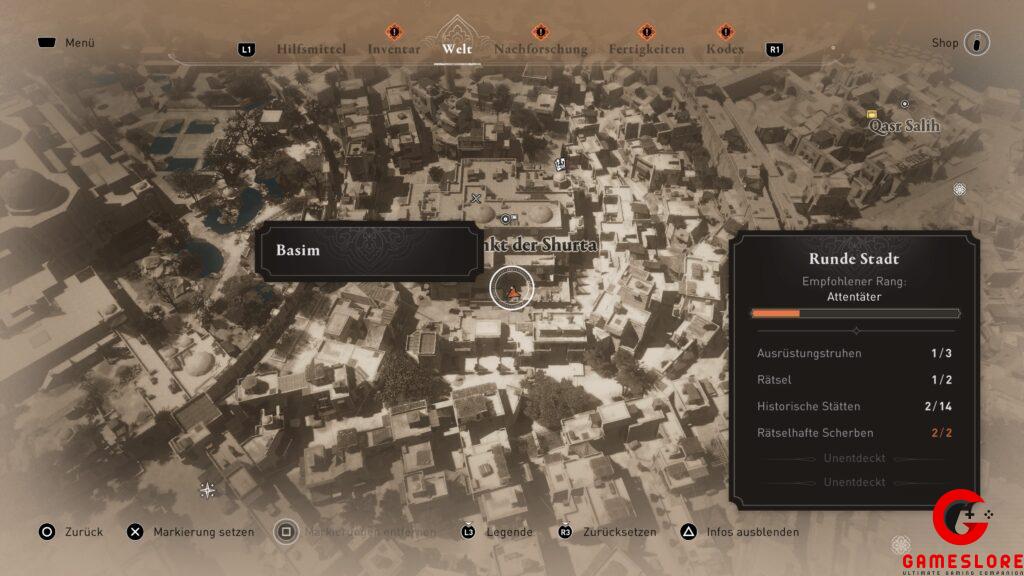Open the Kodex tab
This screenshot has width=1024, height=576.
(x=725, y=48)
